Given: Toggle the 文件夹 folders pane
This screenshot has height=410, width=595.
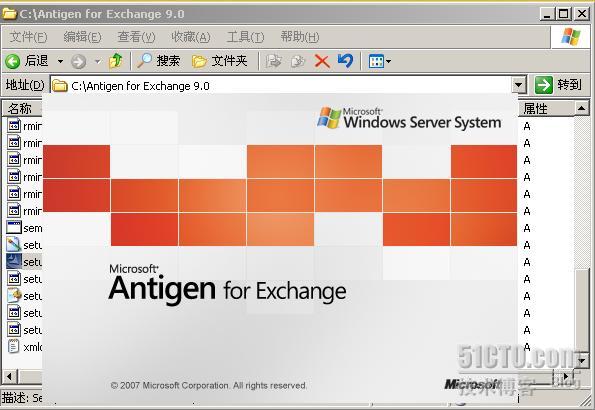Looking at the screenshot, I should (x=219, y=61).
